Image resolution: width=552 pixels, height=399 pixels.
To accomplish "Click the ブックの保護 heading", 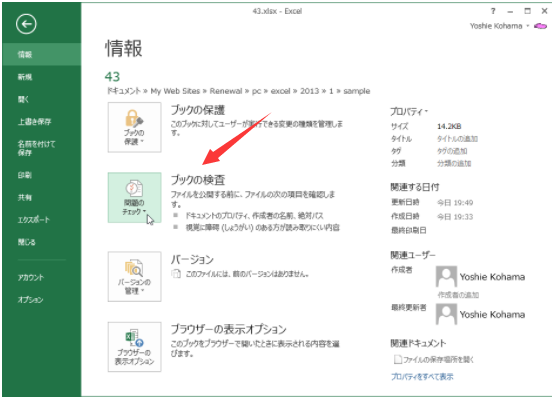I will pos(198,110).
